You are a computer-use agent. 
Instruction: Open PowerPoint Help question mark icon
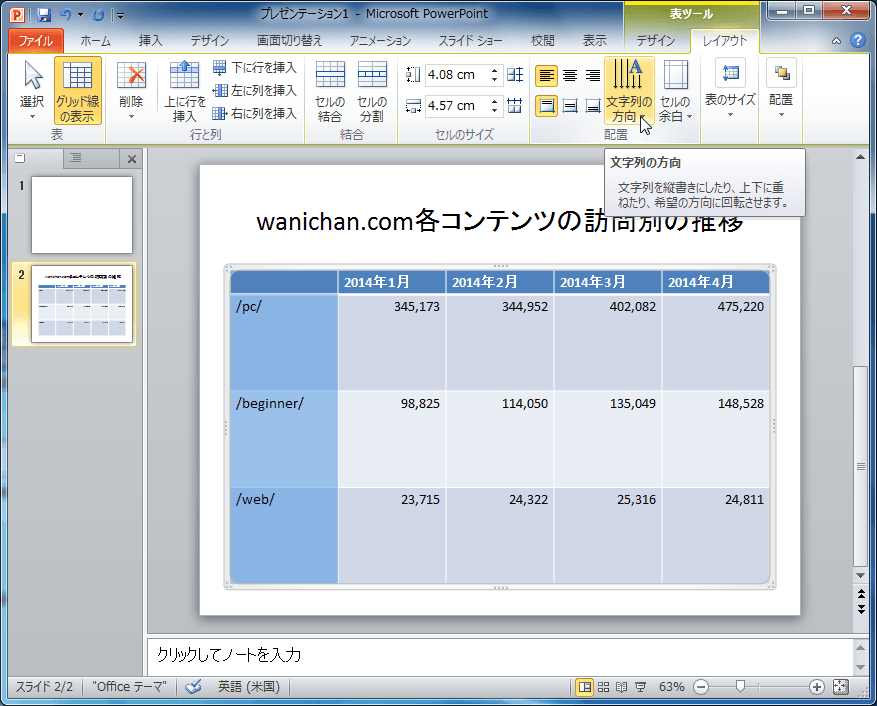pos(857,40)
